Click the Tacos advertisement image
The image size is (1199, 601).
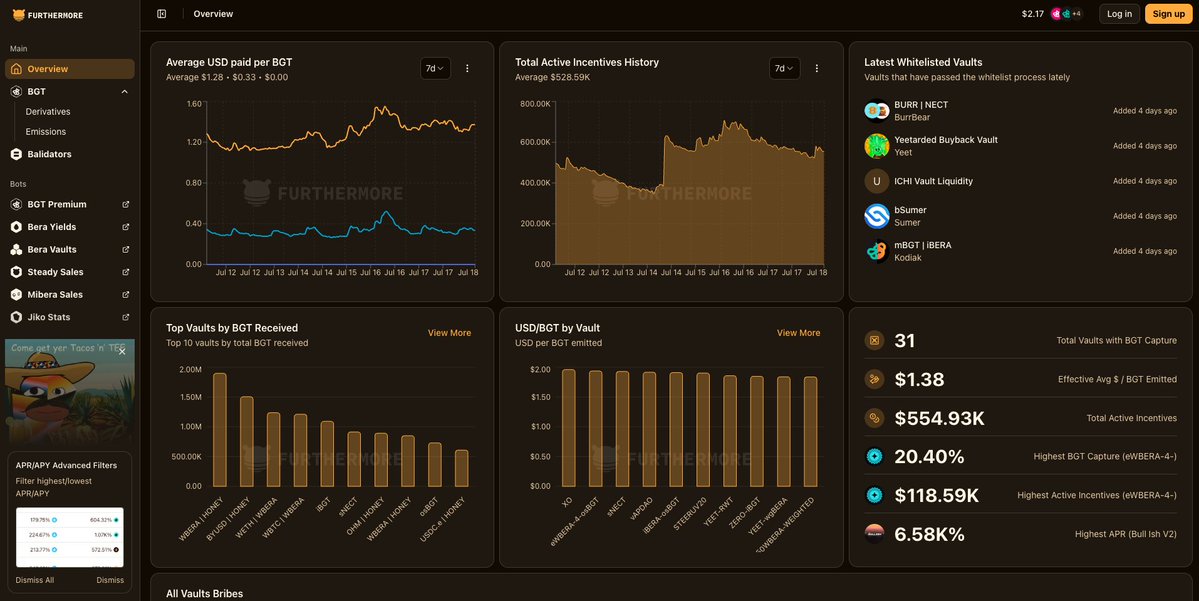click(70, 392)
